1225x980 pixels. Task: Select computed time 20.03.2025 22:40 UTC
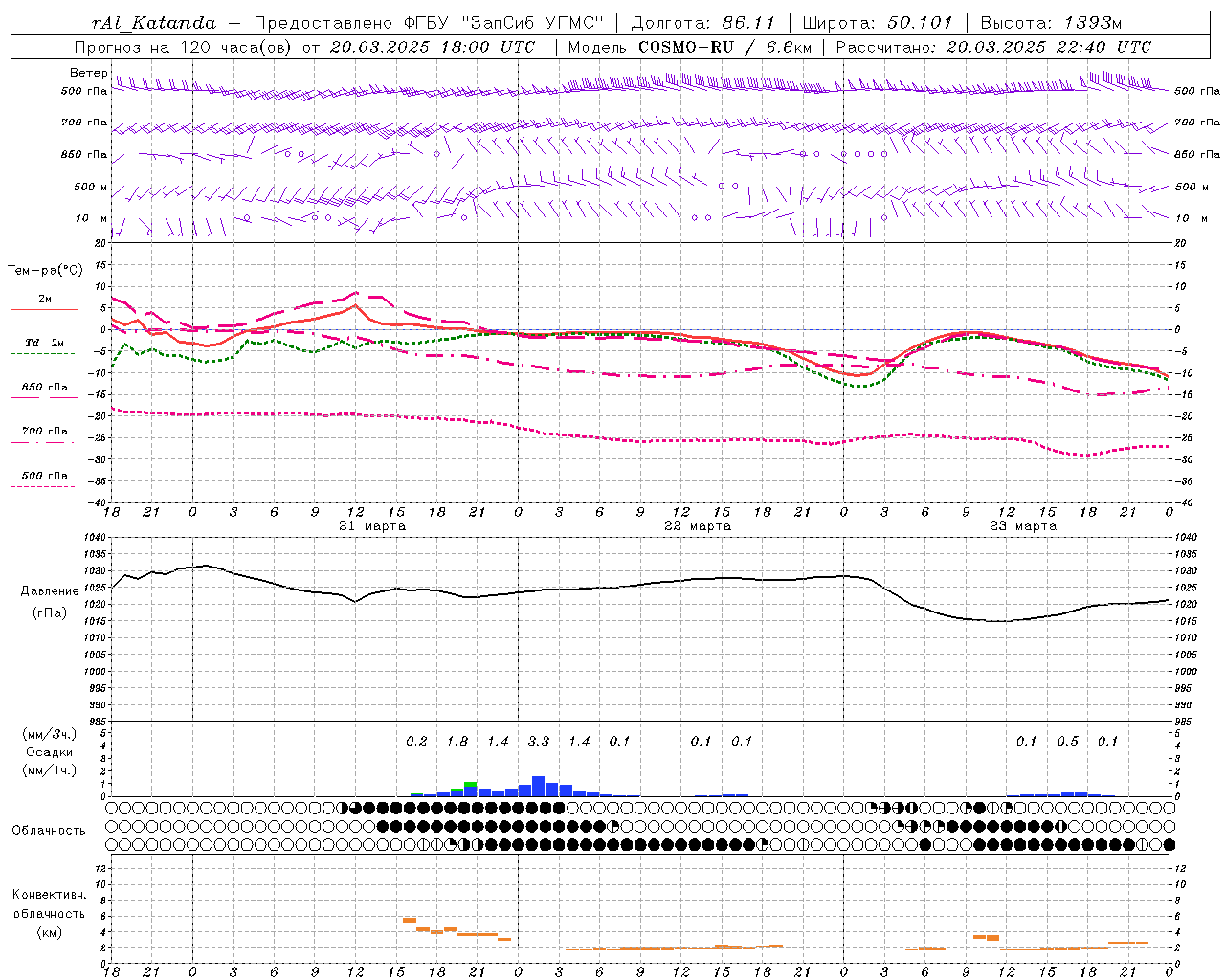pyautogui.click(x=1048, y=47)
